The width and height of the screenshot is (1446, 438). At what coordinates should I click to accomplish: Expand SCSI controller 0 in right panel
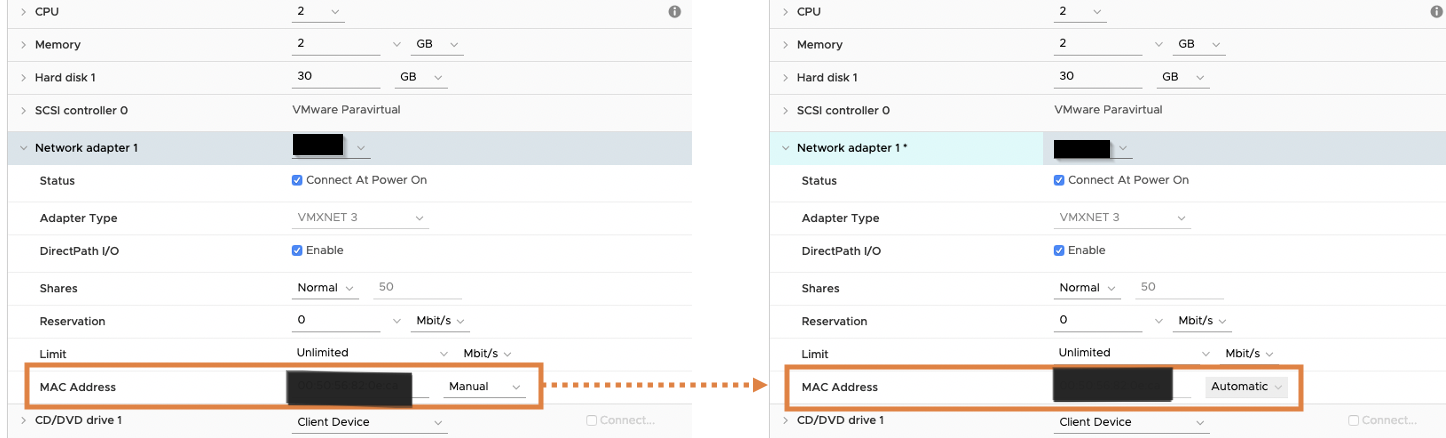click(785, 111)
